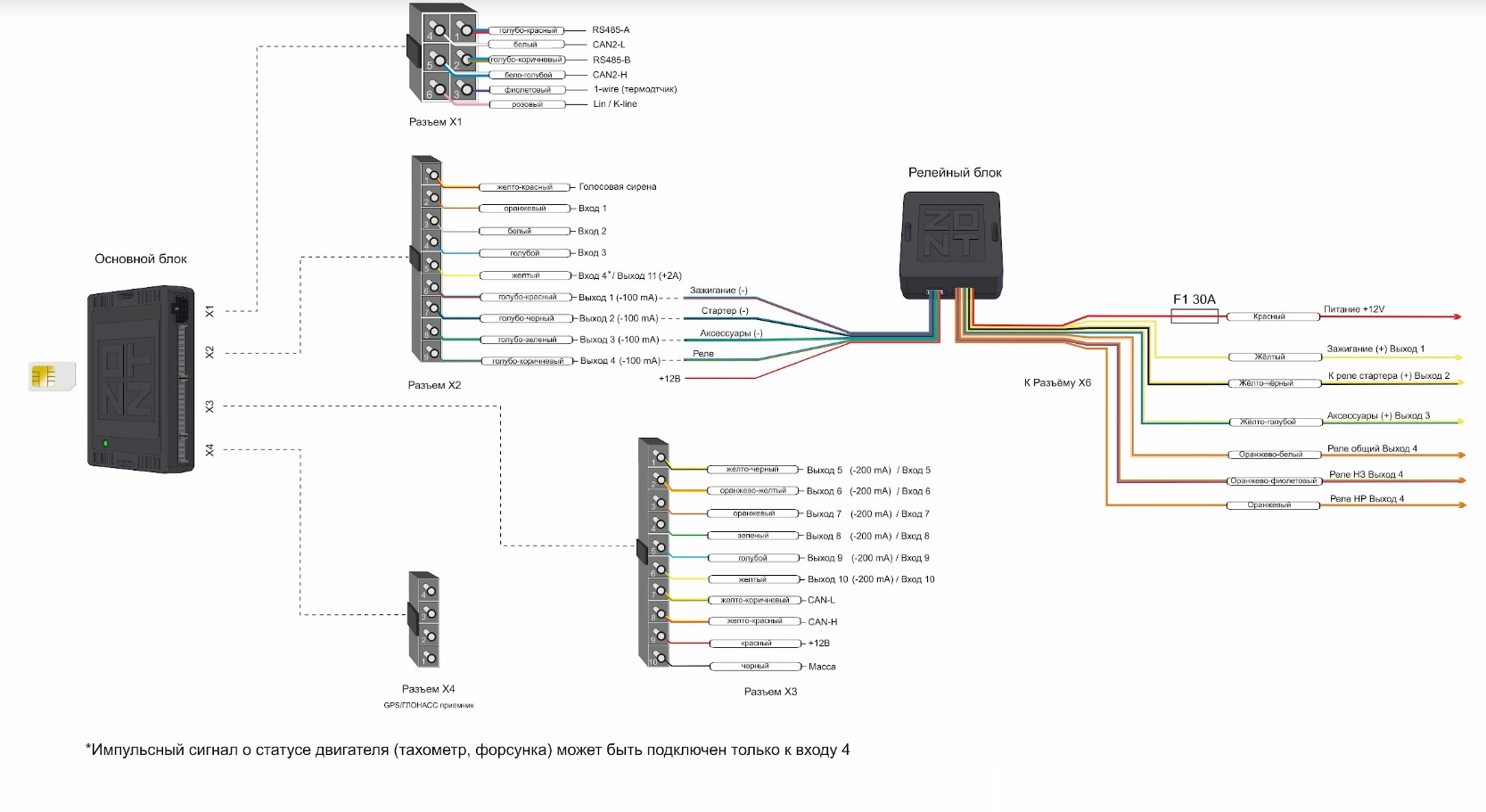Select the main unit device image
This screenshot has height=812, width=1486.
[140, 378]
